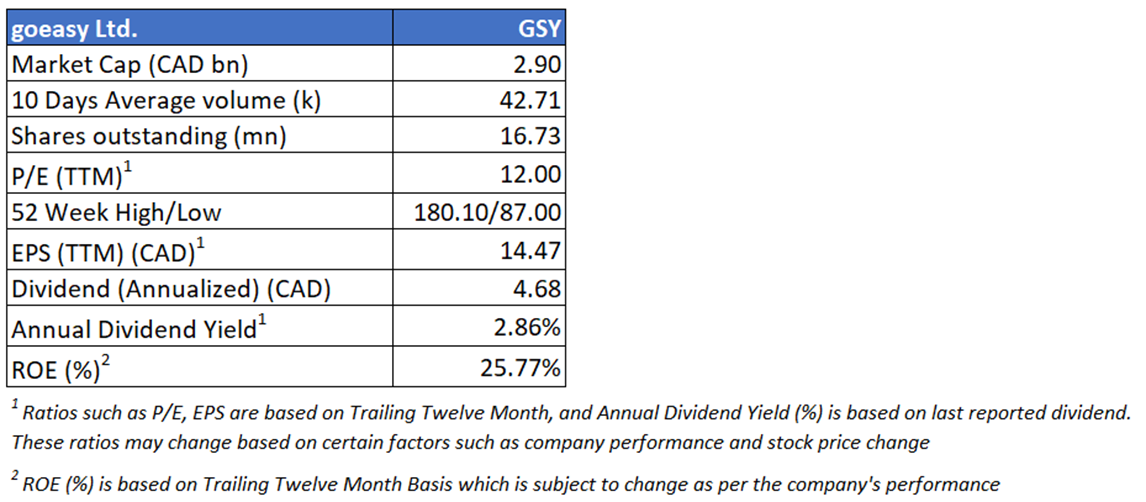Click the ROE trailing twelve month footnote
1146x502 pixels.
click(x=498, y=484)
